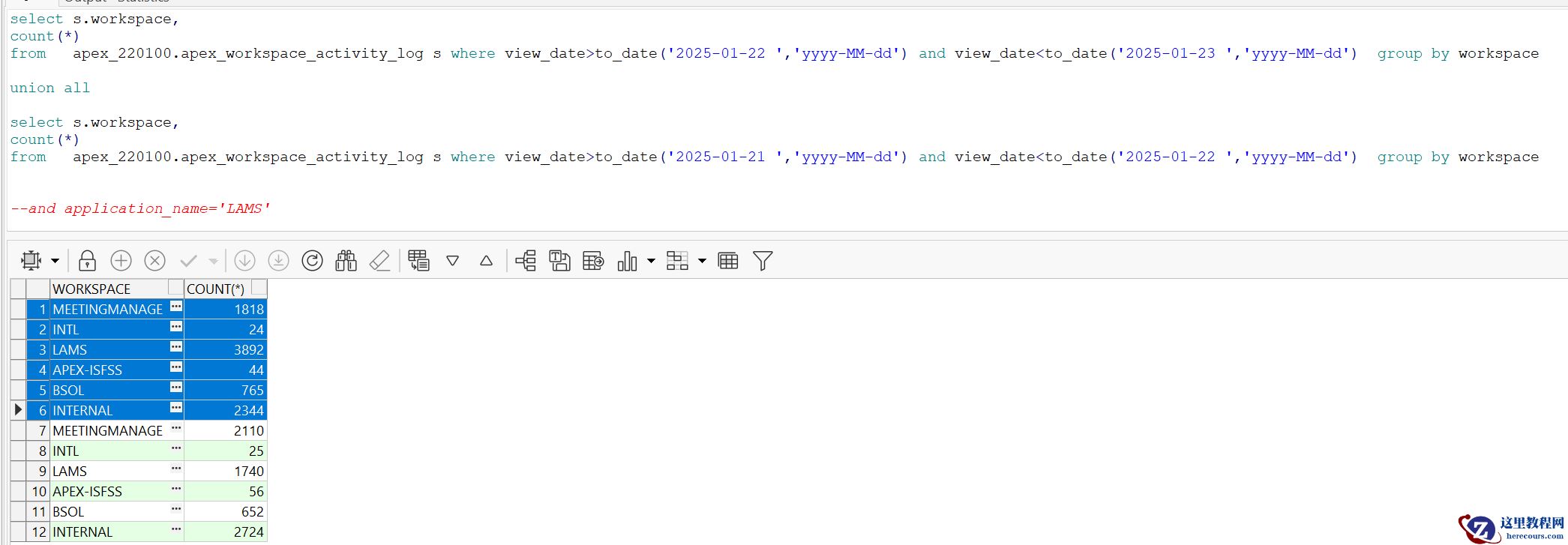Go to previous record up triangle
Image resolution: width=1568 pixels, height=545 pixels.
[486, 261]
